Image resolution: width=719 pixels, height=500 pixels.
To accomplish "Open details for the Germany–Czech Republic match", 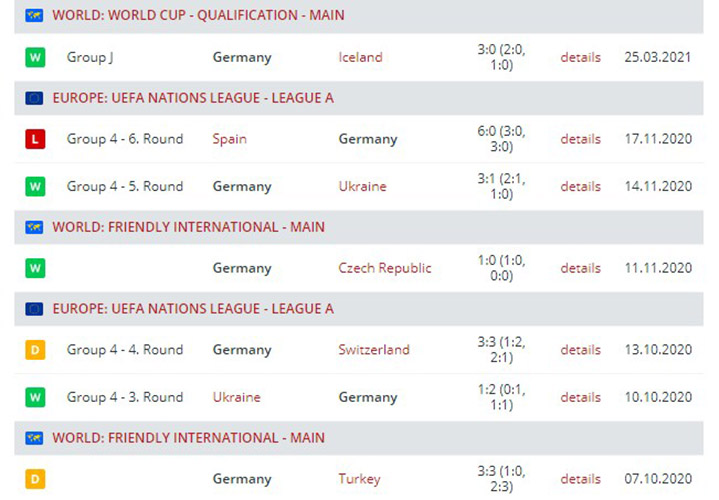I will (580, 268).
